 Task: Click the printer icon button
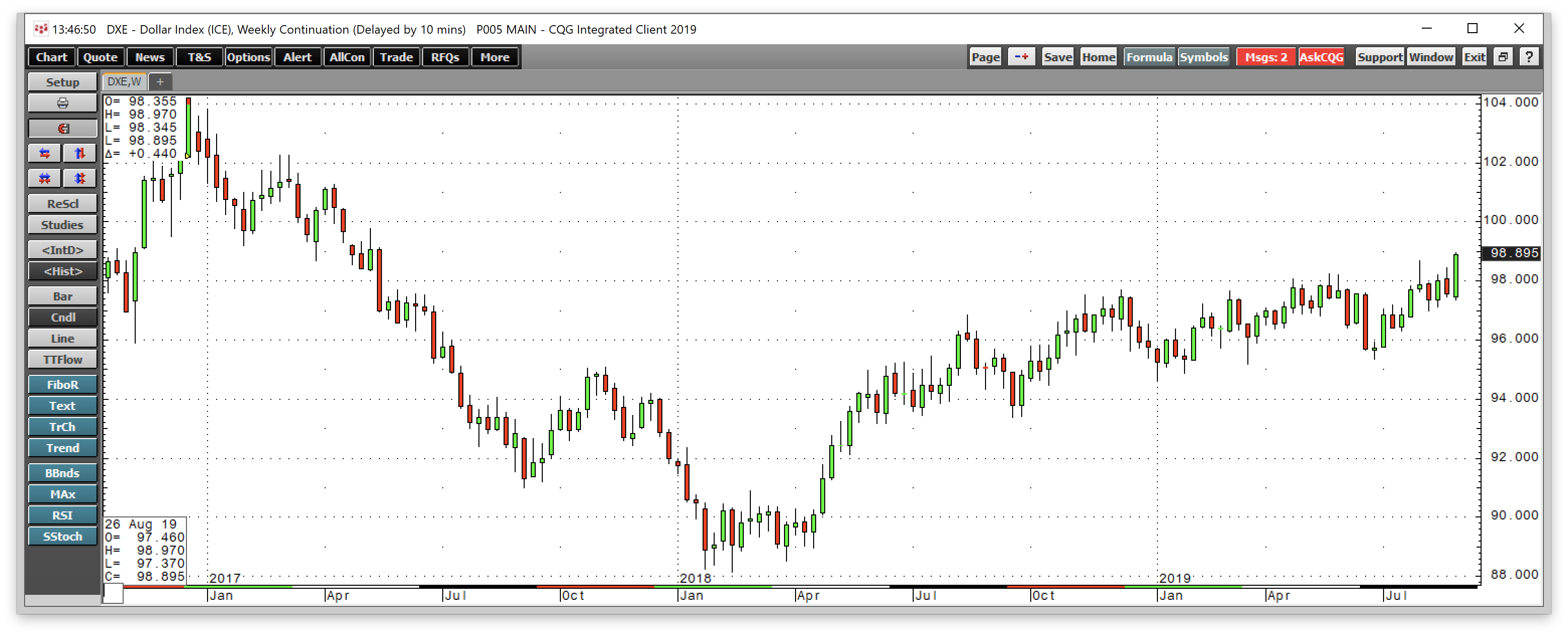point(62,103)
